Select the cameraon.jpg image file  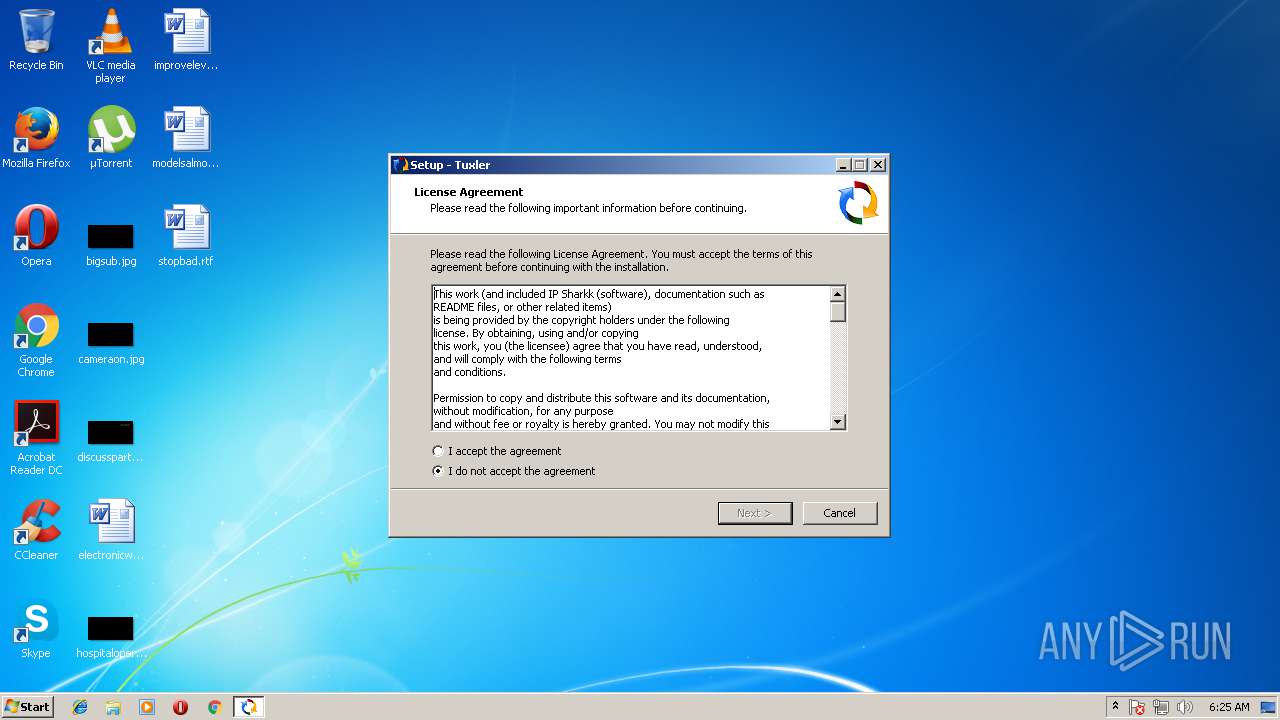coord(111,343)
